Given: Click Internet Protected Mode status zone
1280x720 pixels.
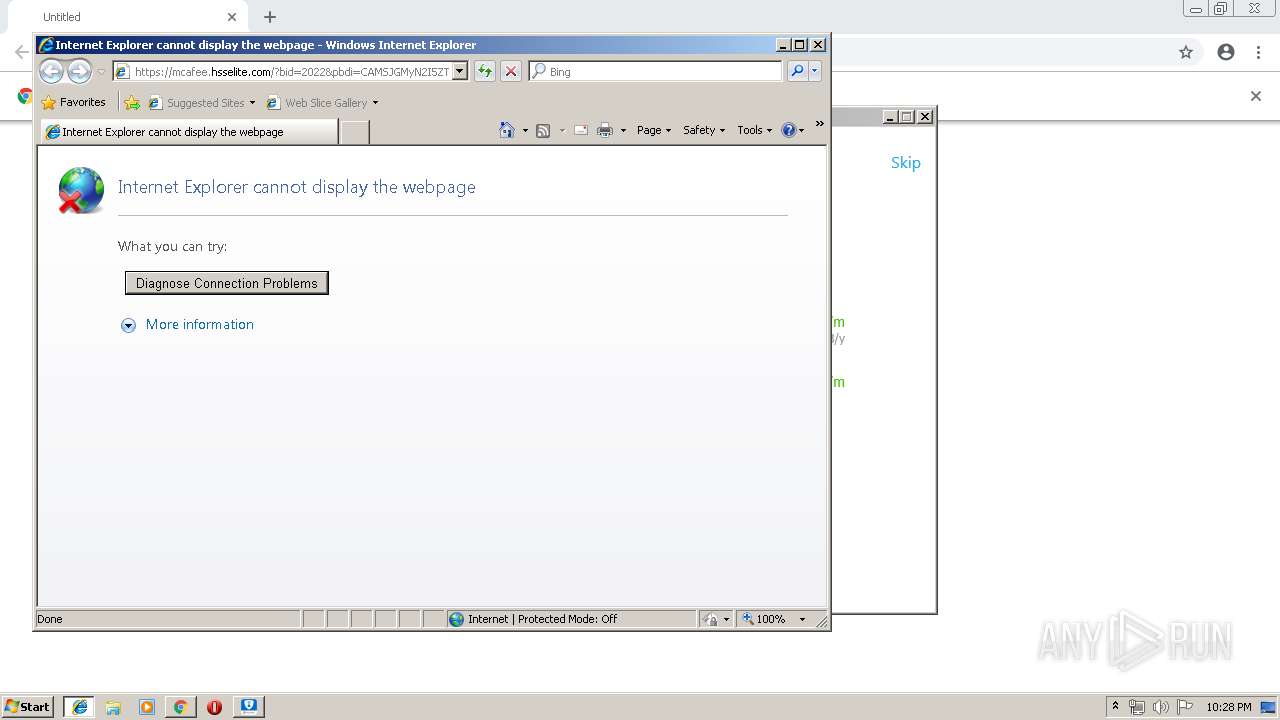Looking at the screenshot, I should 571,619.
